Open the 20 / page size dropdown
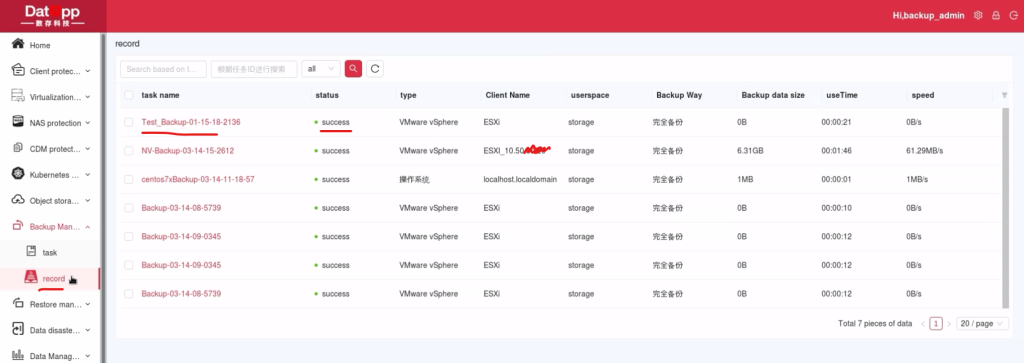The image size is (1024, 363). 982,324
